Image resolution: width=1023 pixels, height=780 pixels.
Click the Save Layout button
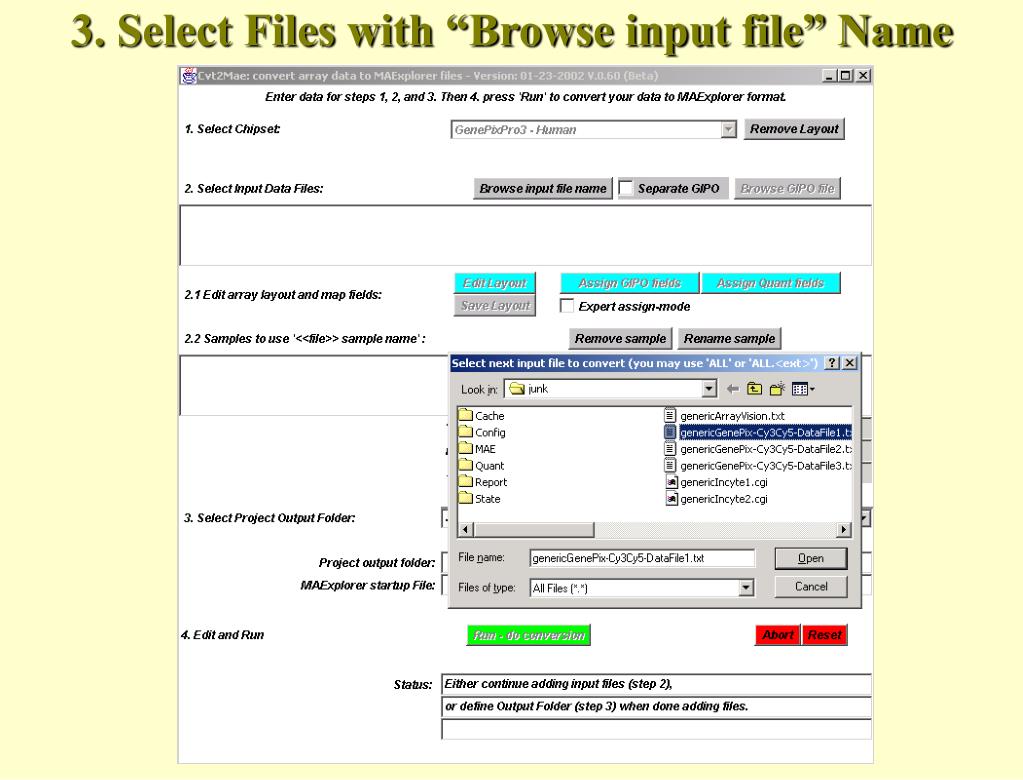pos(495,305)
